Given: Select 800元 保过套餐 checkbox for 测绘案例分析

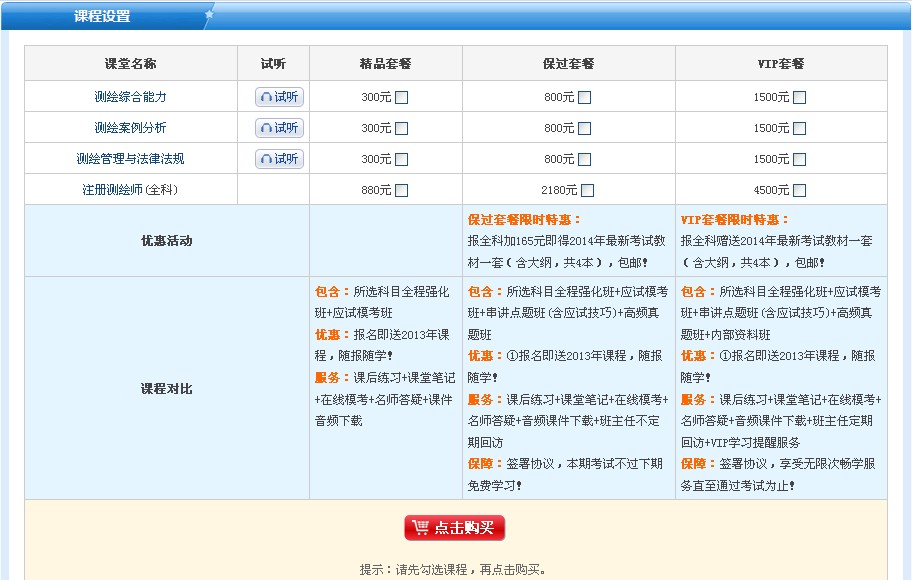Looking at the screenshot, I should point(585,129).
